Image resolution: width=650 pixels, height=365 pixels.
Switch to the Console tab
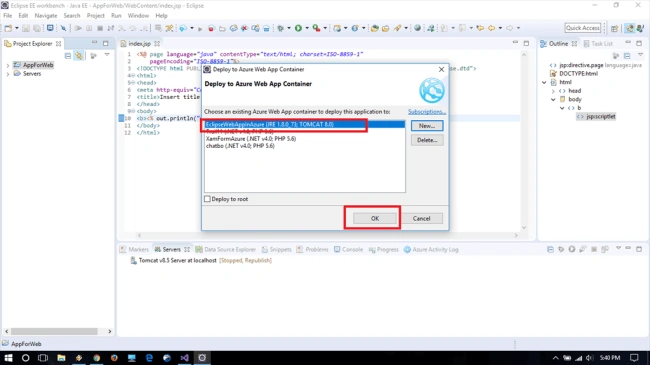click(x=349, y=249)
